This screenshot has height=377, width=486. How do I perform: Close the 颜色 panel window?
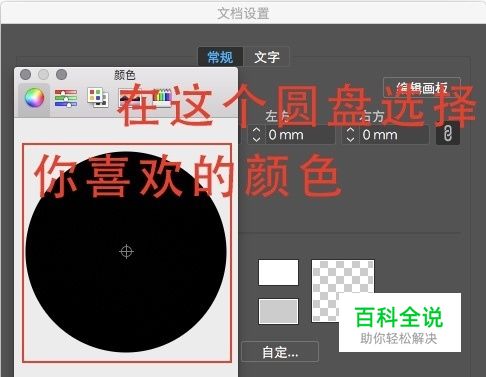point(26,74)
